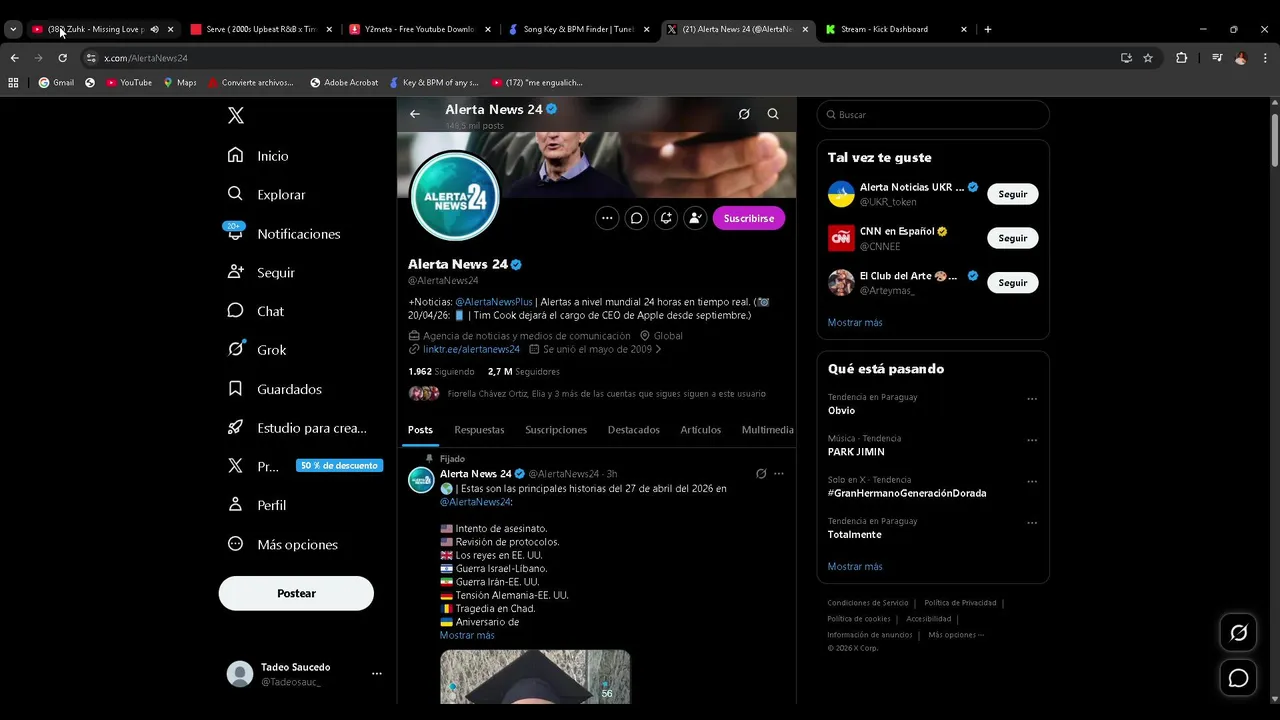
Task: Select the Destacados tab
Action: [634, 430]
